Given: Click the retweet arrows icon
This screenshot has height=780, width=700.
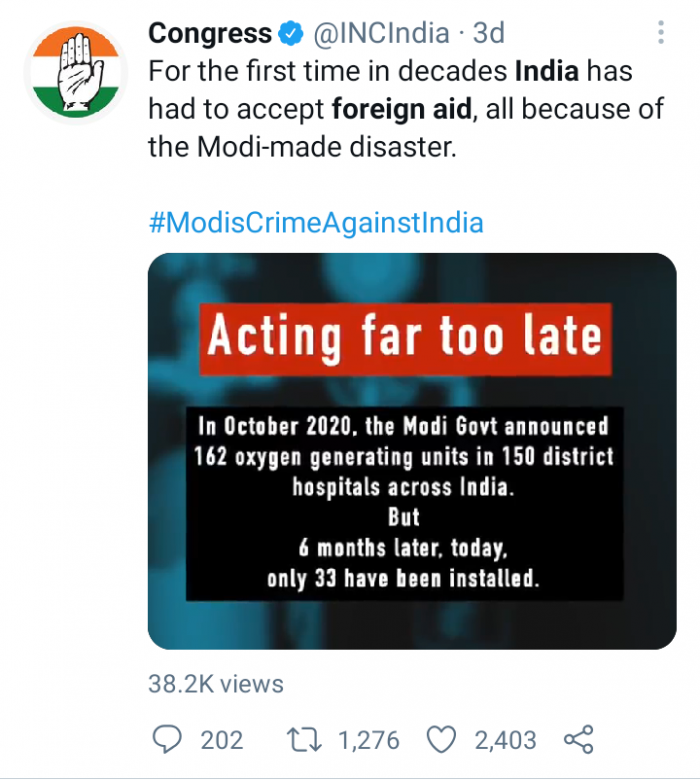Looking at the screenshot, I should tap(304, 740).
